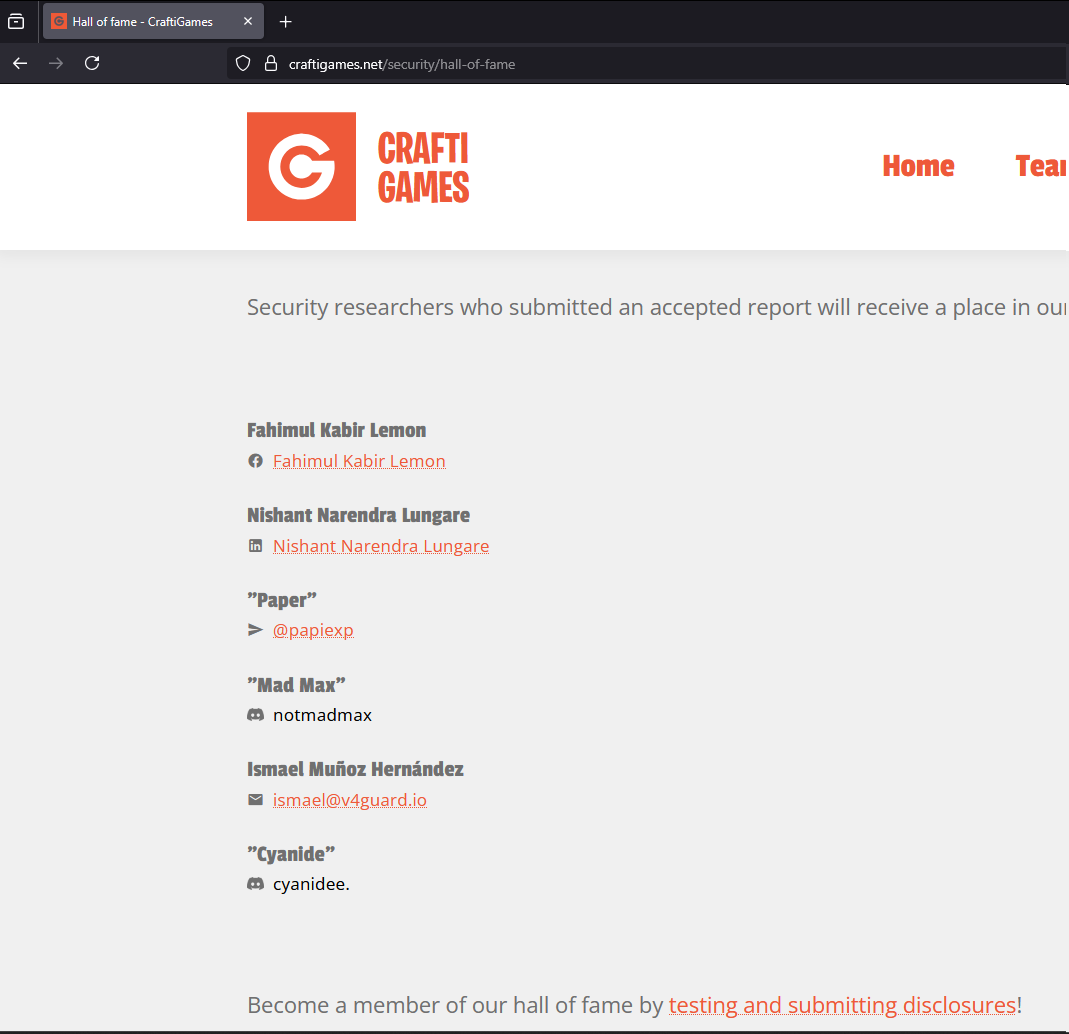Open the site padlock security info

click(x=270, y=64)
